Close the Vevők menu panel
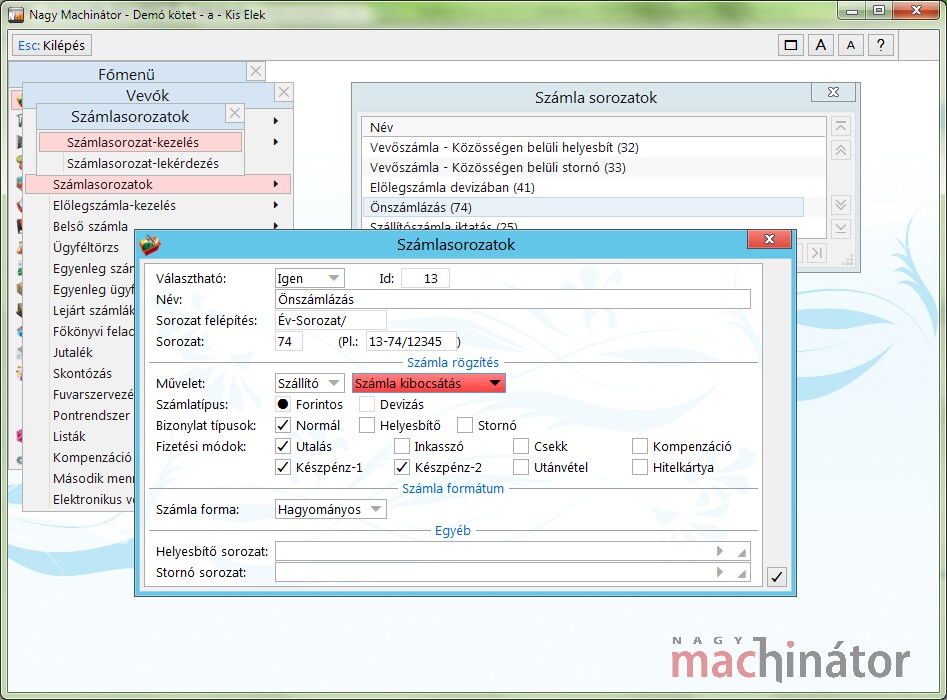The image size is (947, 700). pos(284,92)
